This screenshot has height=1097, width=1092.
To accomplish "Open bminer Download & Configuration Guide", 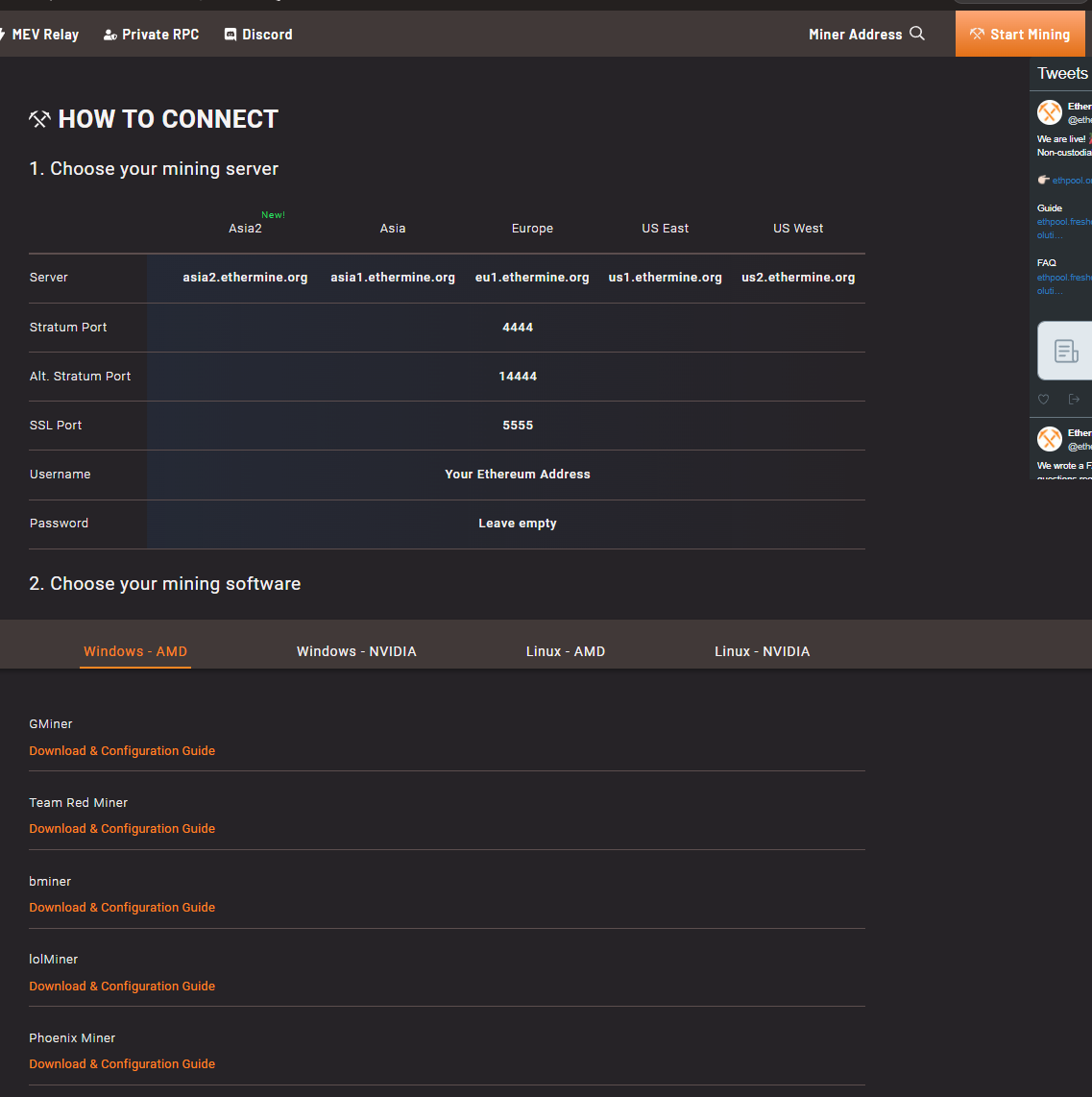I will pyautogui.click(x=122, y=908).
